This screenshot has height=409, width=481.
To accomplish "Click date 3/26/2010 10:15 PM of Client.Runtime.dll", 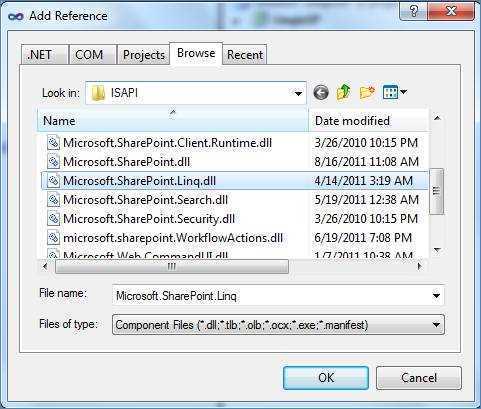I will tap(366, 143).
